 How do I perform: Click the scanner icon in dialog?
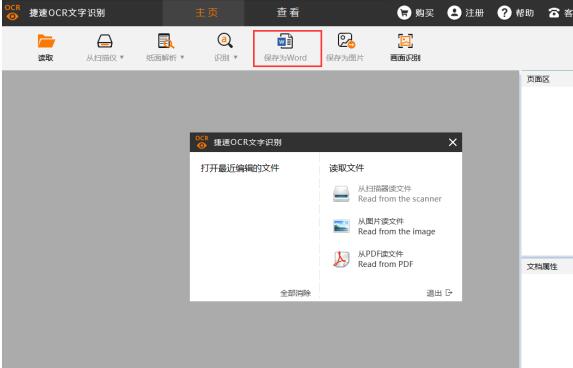[x=341, y=194]
